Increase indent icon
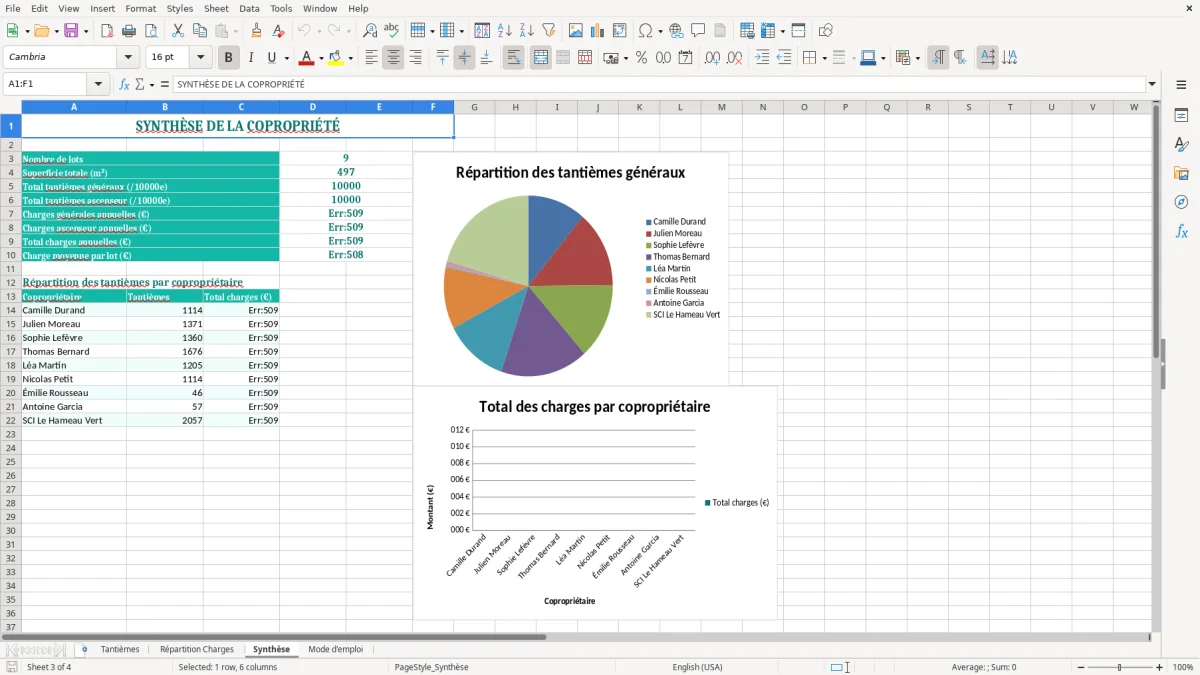The image size is (1200, 675). point(762,58)
